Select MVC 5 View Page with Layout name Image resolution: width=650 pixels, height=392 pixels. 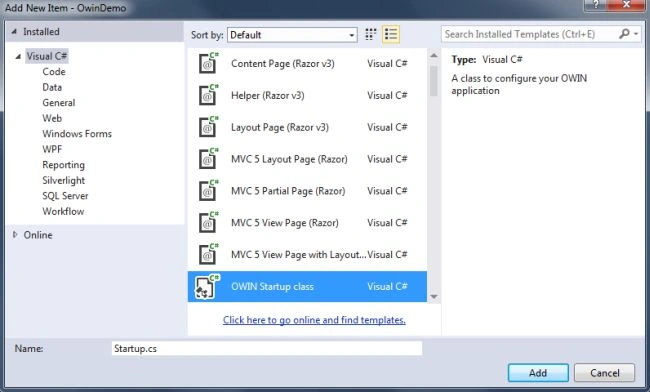(298, 254)
